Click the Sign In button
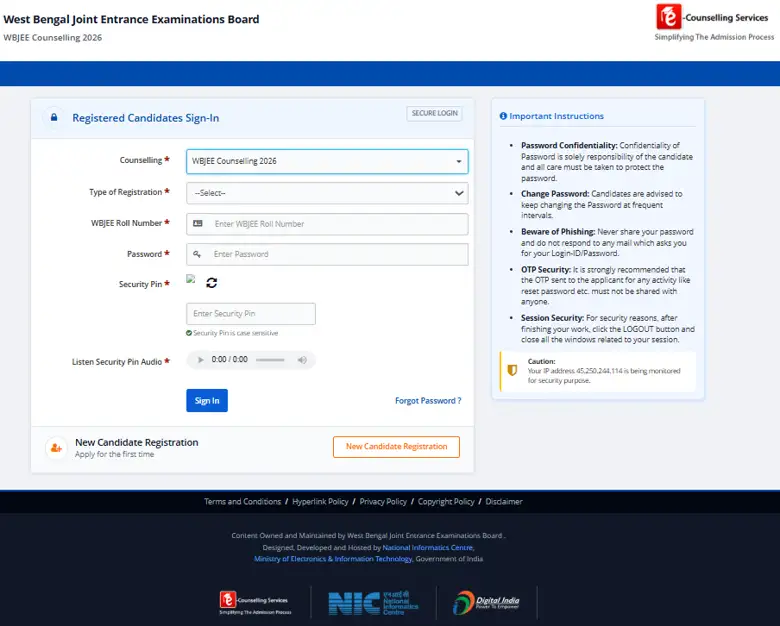Screen dimensions: 780x626 click(207, 401)
